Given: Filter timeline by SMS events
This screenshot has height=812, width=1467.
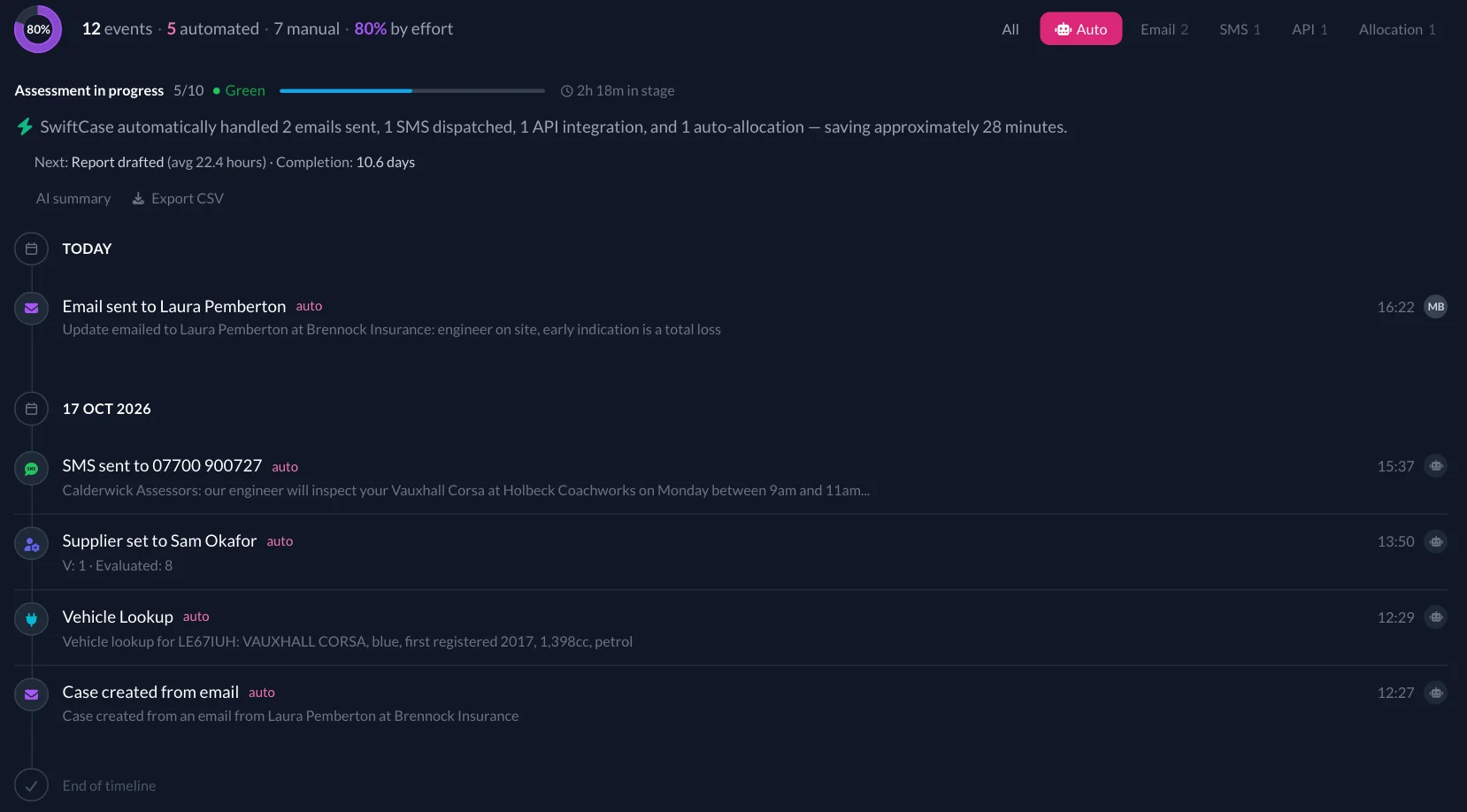Looking at the screenshot, I should pos(1240,29).
